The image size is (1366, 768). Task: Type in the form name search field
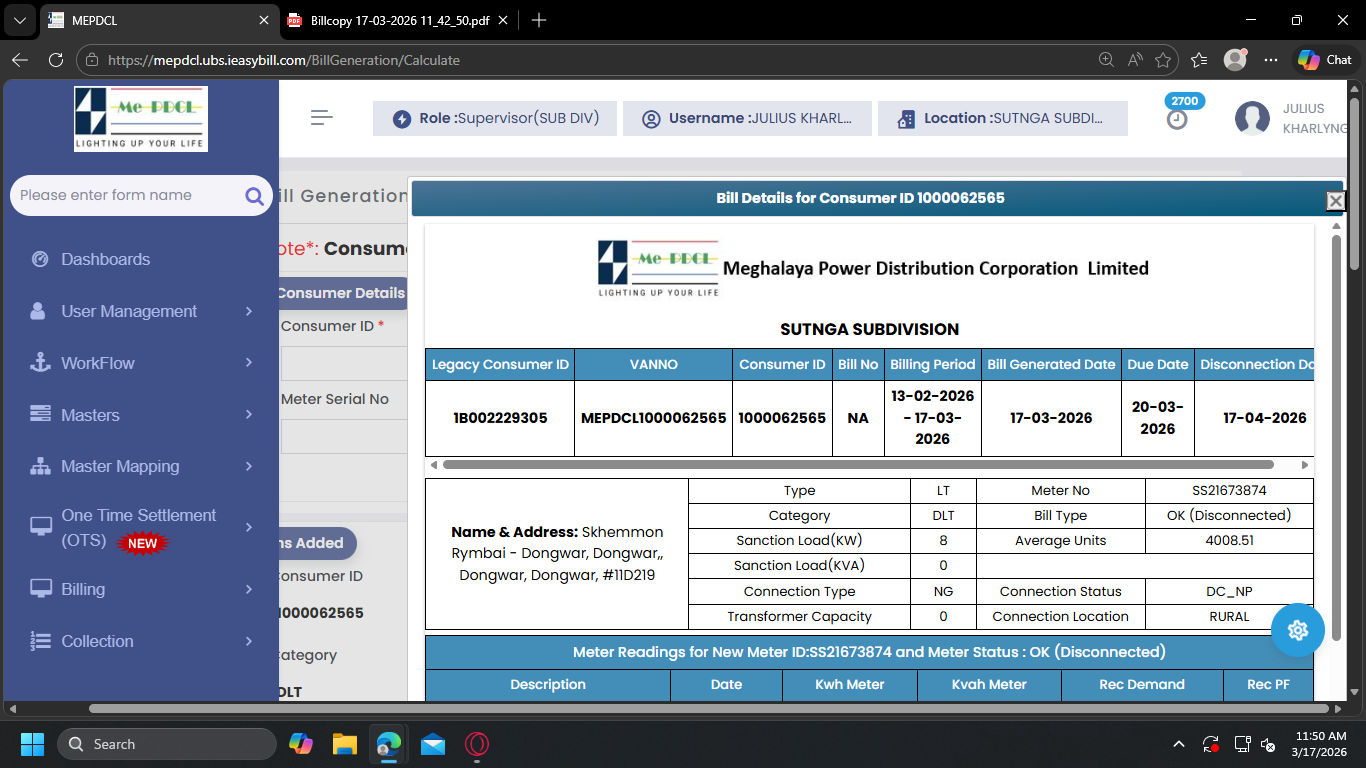pyautogui.click(x=125, y=196)
